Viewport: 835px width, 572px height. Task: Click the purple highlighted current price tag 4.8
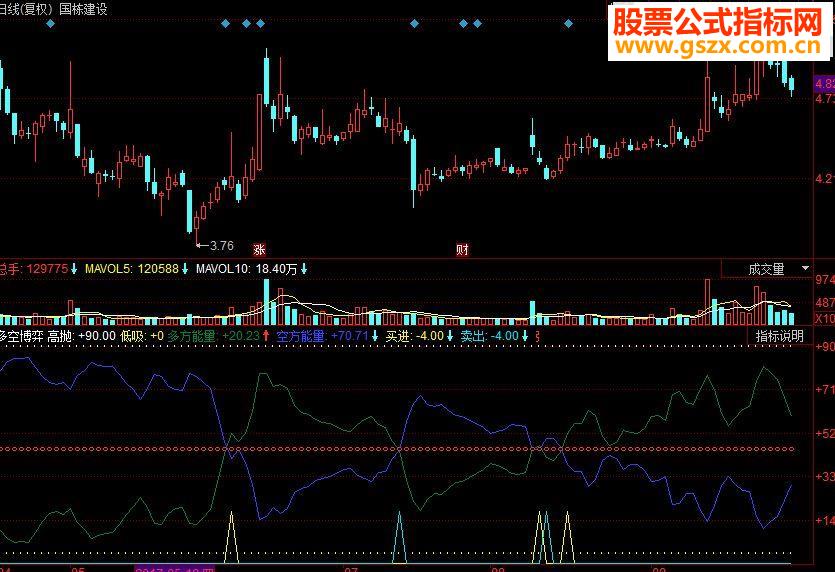coord(824,84)
